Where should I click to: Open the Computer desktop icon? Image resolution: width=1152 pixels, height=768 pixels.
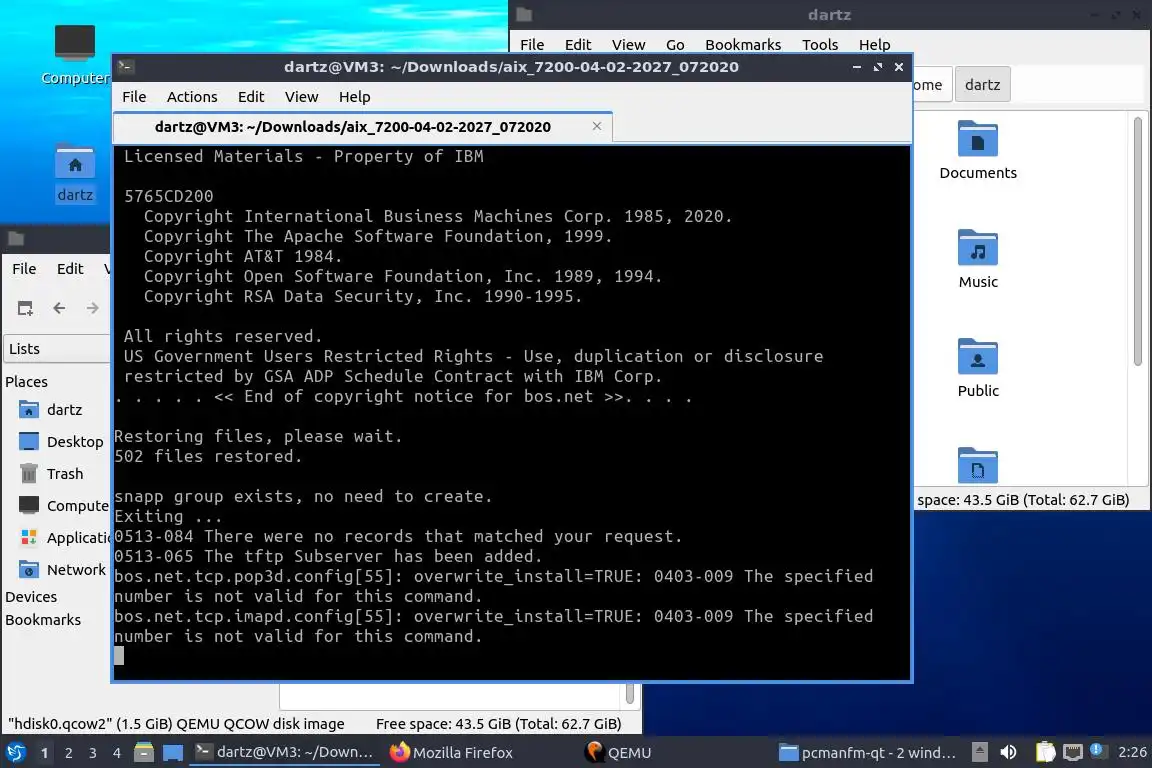click(75, 55)
